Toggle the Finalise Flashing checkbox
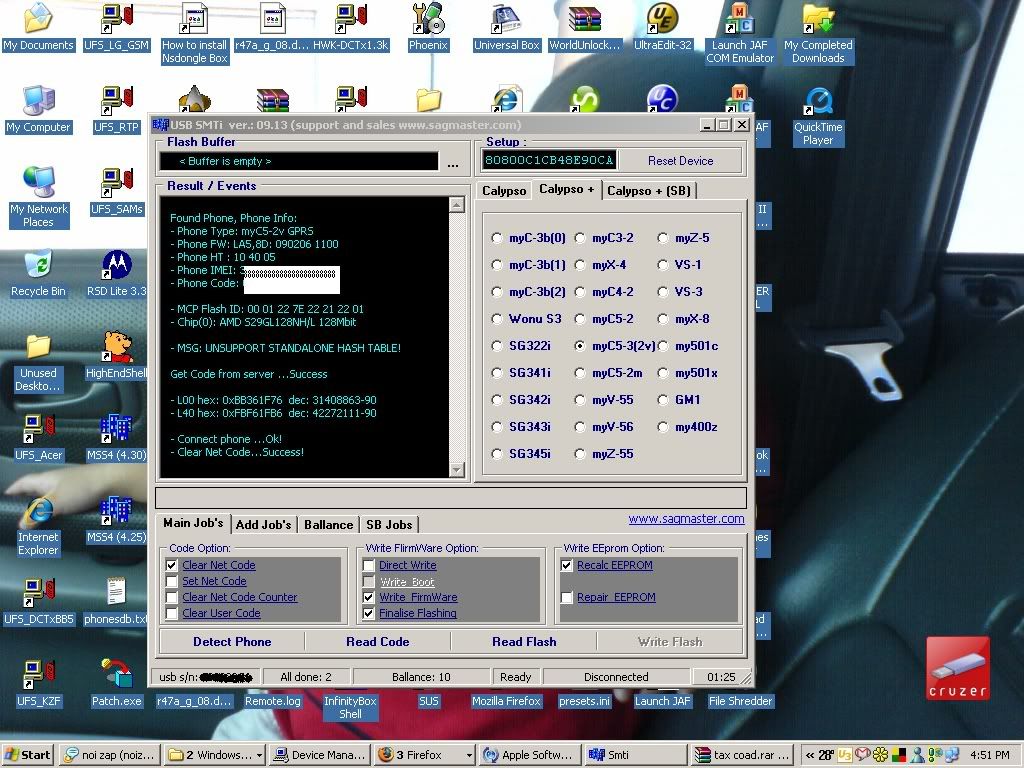Image resolution: width=1024 pixels, height=768 pixels. [369, 613]
